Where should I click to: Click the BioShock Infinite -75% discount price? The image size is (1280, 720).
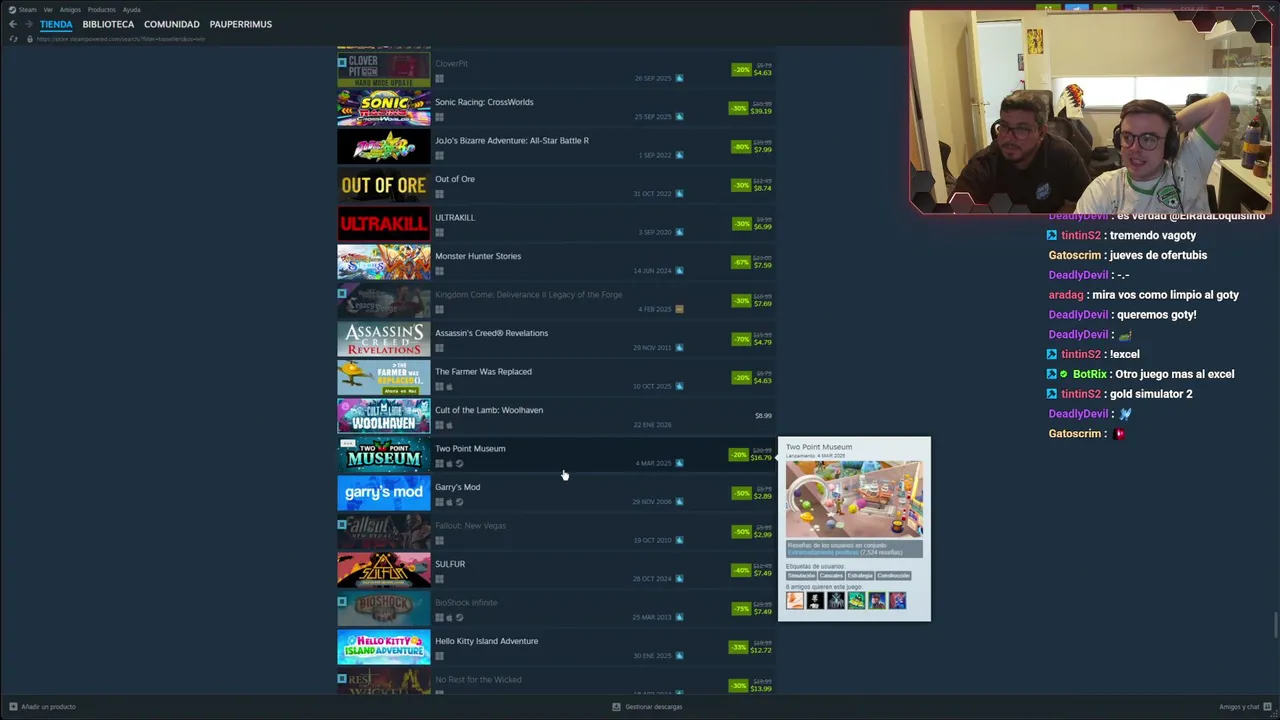pos(751,608)
